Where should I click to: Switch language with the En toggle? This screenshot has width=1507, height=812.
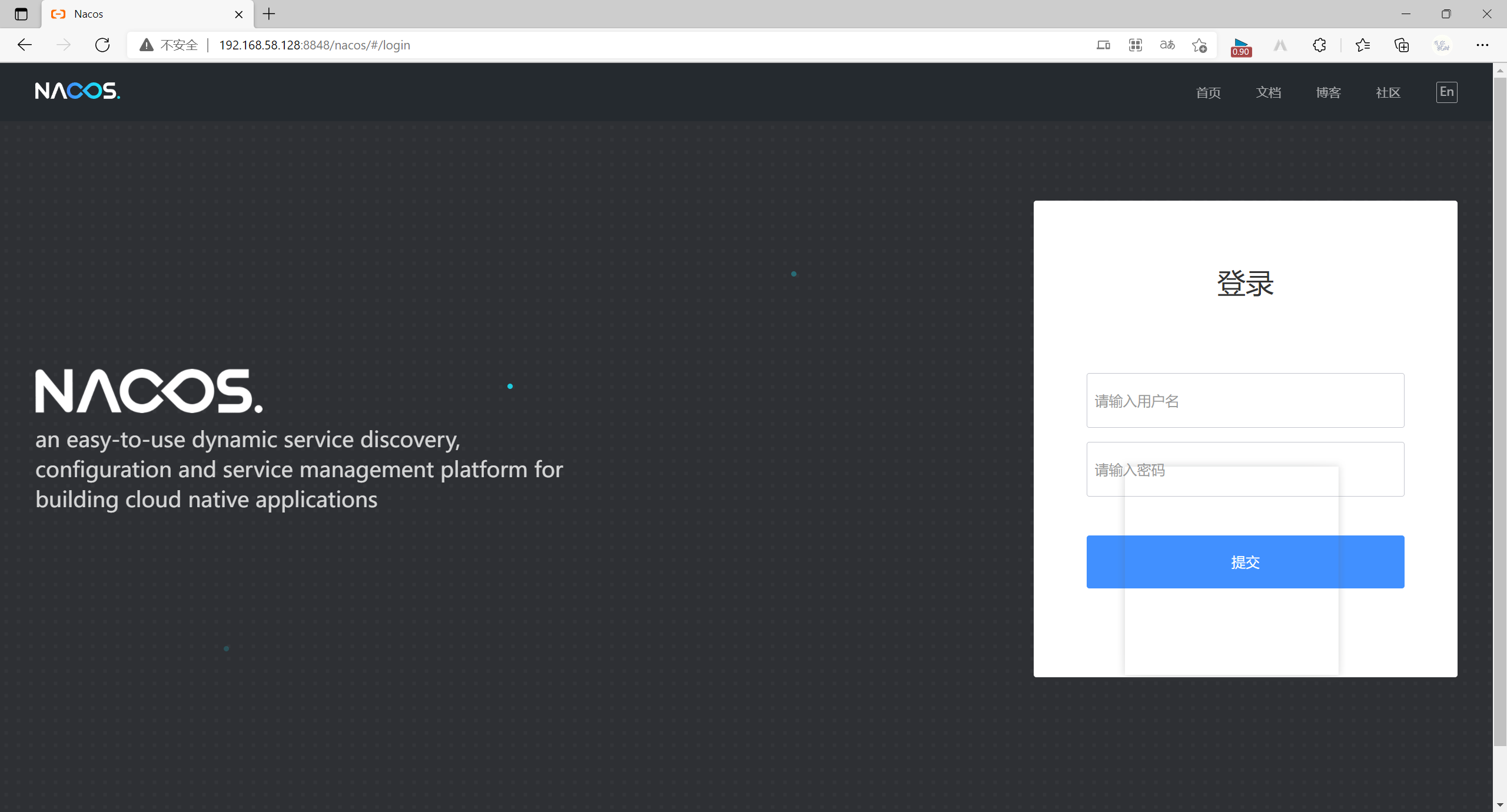[x=1446, y=92]
